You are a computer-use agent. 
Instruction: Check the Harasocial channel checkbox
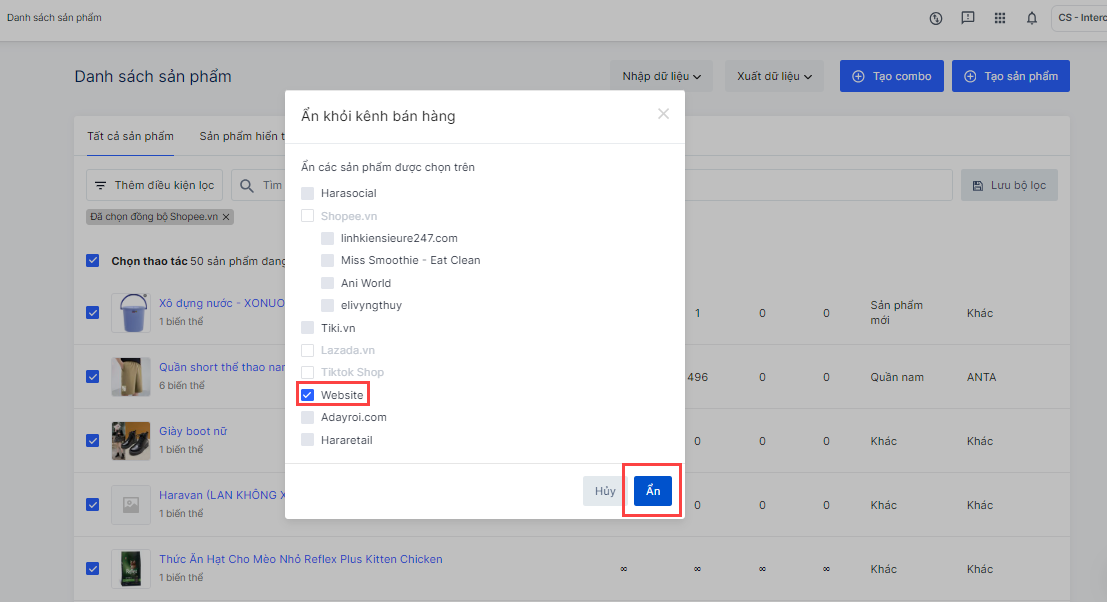click(308, 193)
